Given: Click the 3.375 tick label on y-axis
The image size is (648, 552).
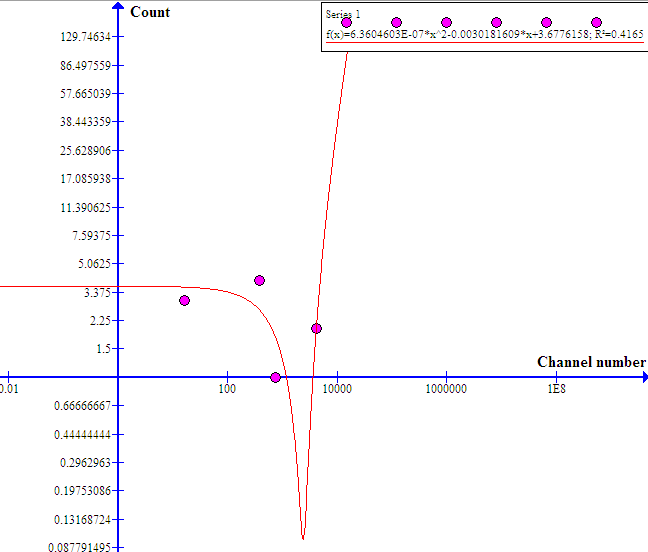Looking at the screenshot, I should click(96, 292).
